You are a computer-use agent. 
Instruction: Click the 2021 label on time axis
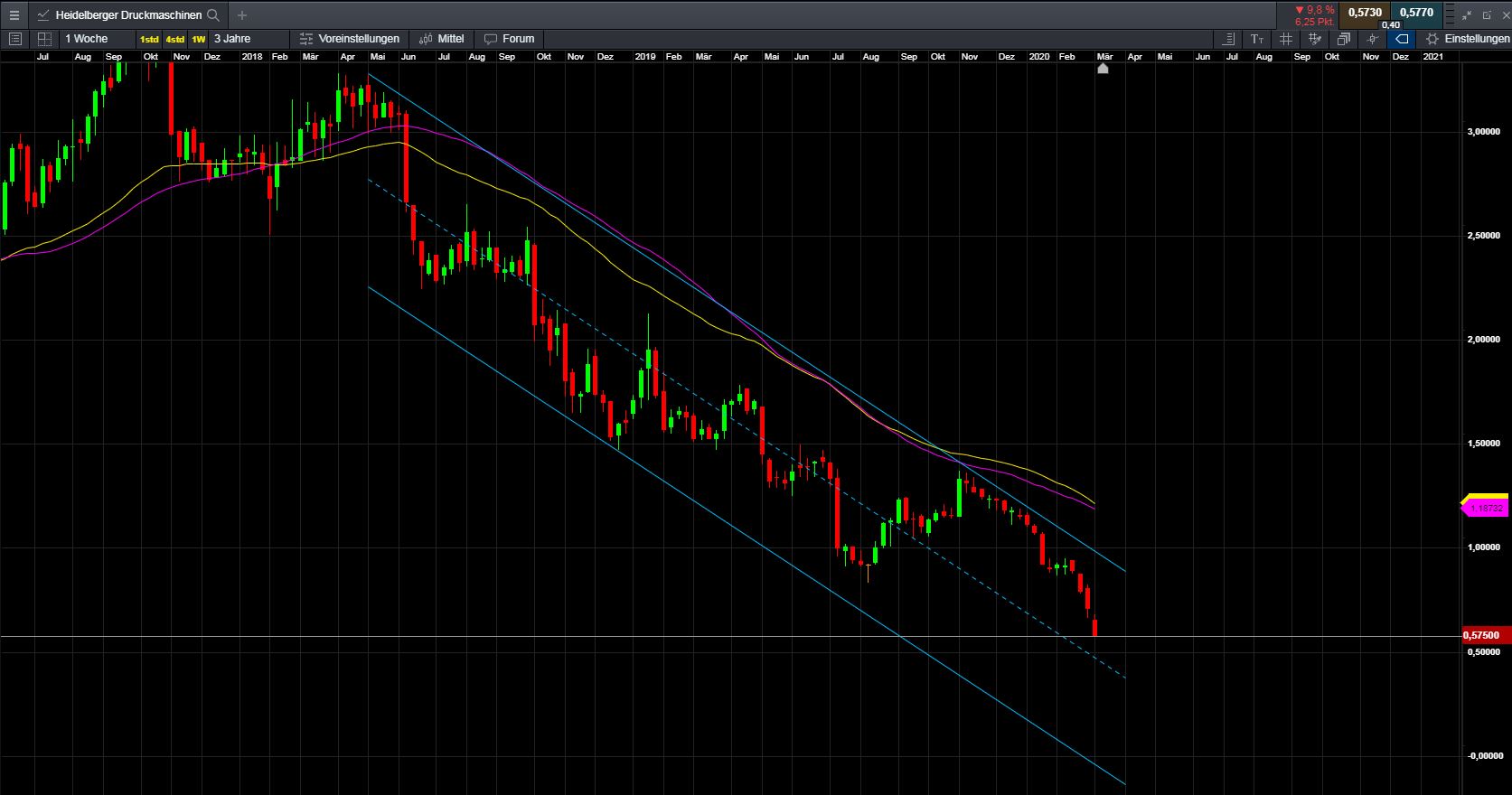tap(1432, 57)
